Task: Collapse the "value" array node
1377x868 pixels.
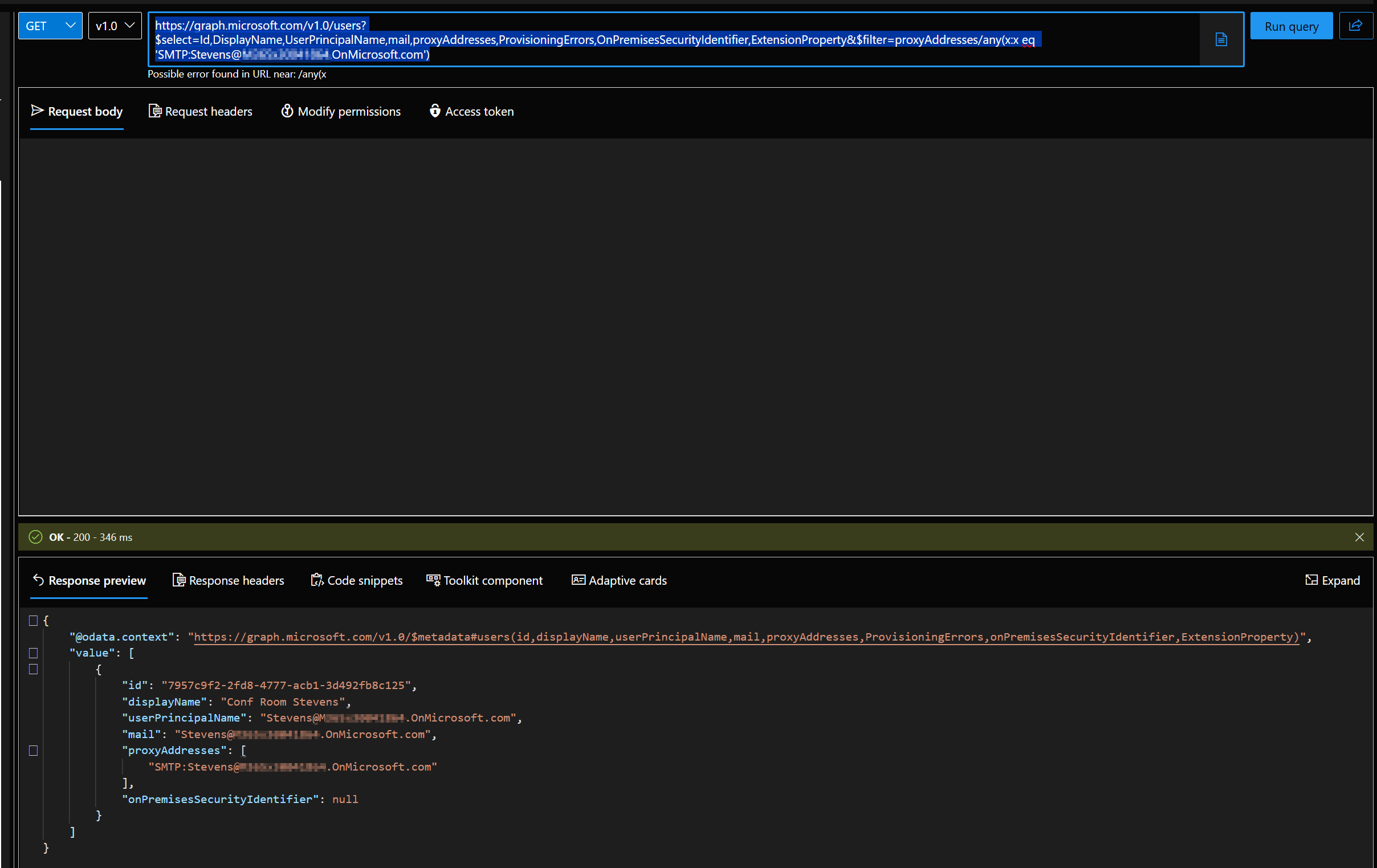Action: pyautogui.click(x=33, y=654)
